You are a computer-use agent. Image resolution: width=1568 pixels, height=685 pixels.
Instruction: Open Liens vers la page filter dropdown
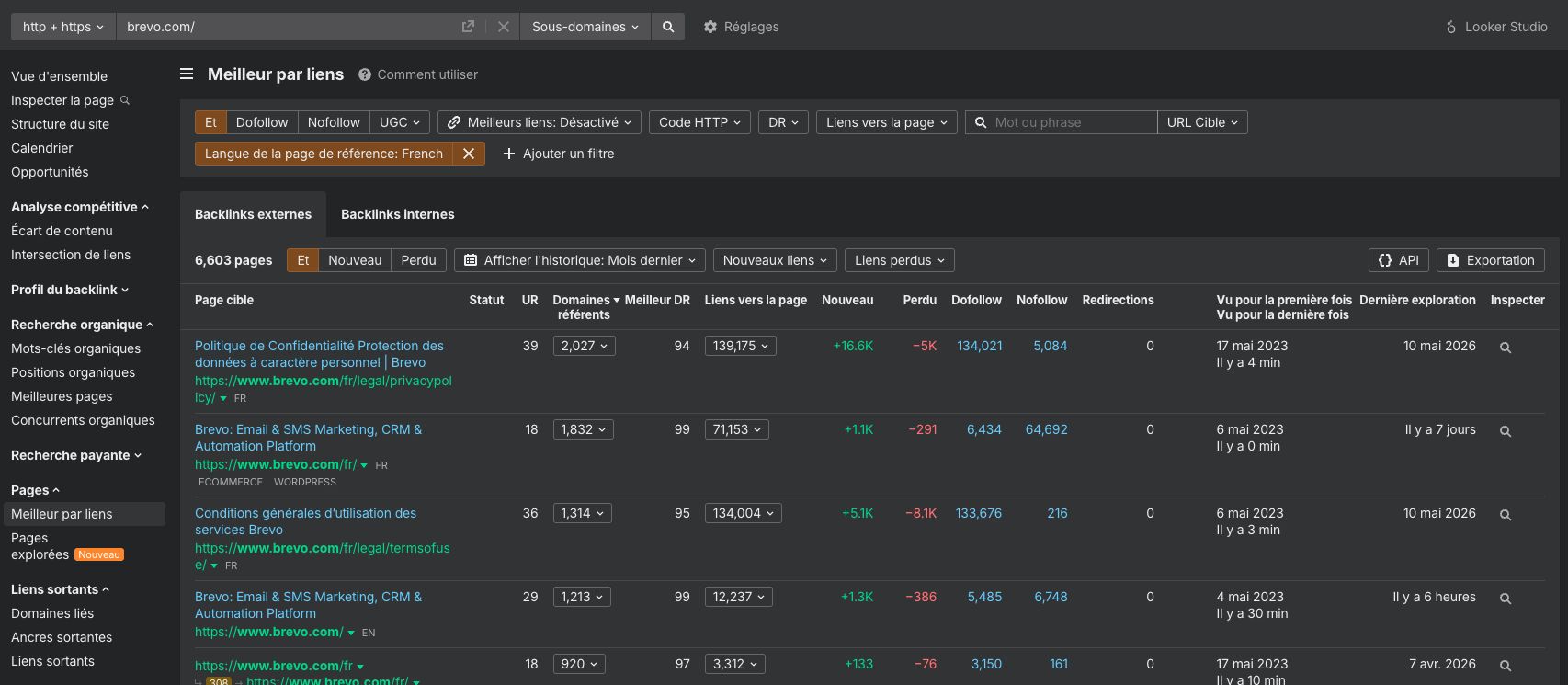point(887,122)
